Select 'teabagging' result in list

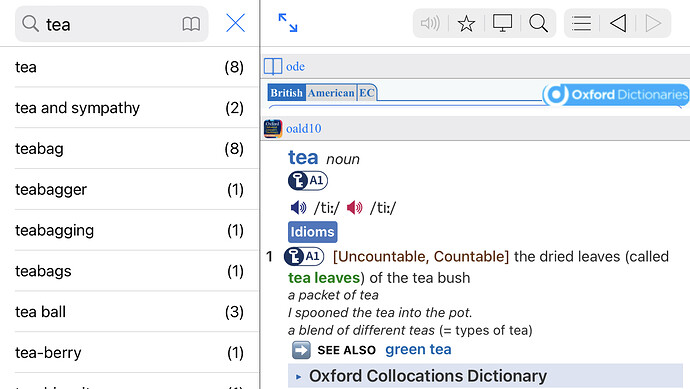tap(129, 230)
